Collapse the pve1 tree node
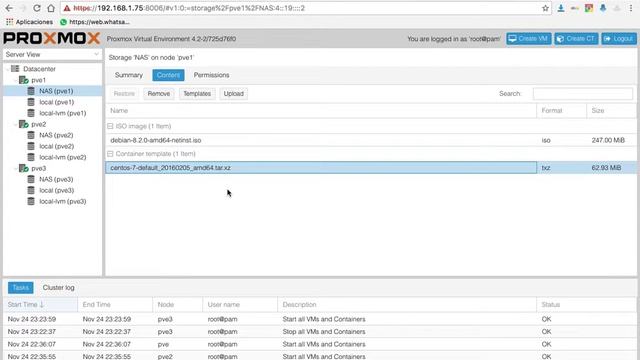The image size is (640, 360). click(x=16, y=80)
